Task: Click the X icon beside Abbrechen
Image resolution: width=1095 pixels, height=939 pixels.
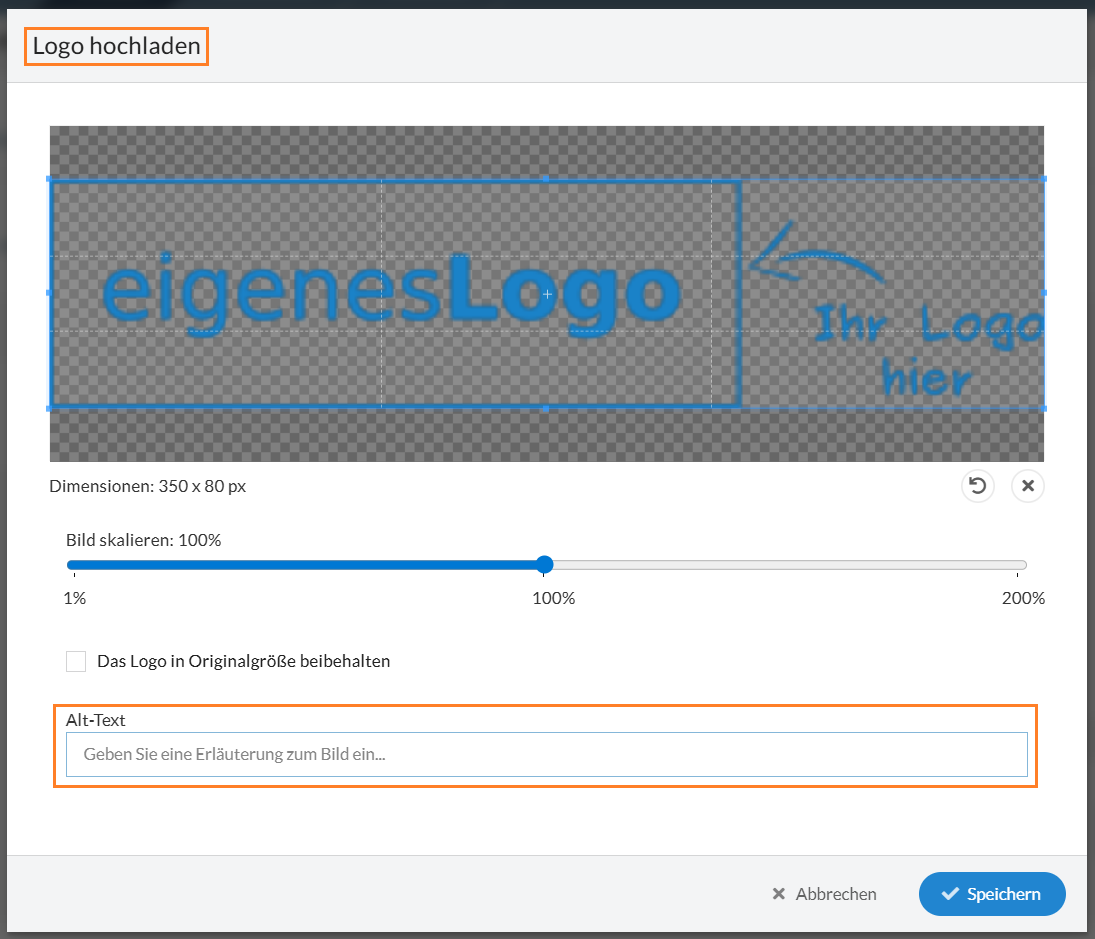Action: click(779, 894)
